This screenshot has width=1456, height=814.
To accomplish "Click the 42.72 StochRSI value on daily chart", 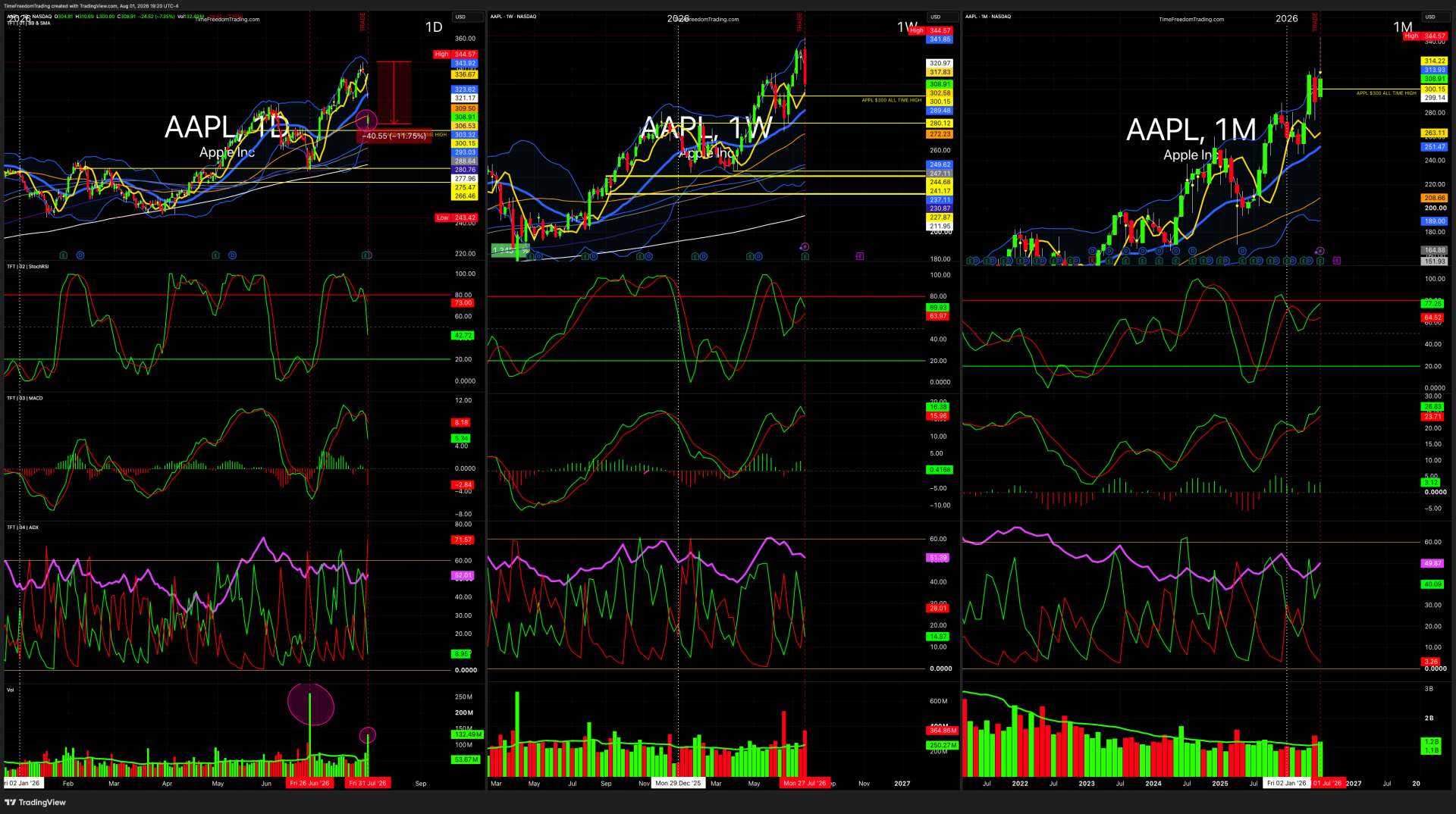I will click(x=462, y=335).
